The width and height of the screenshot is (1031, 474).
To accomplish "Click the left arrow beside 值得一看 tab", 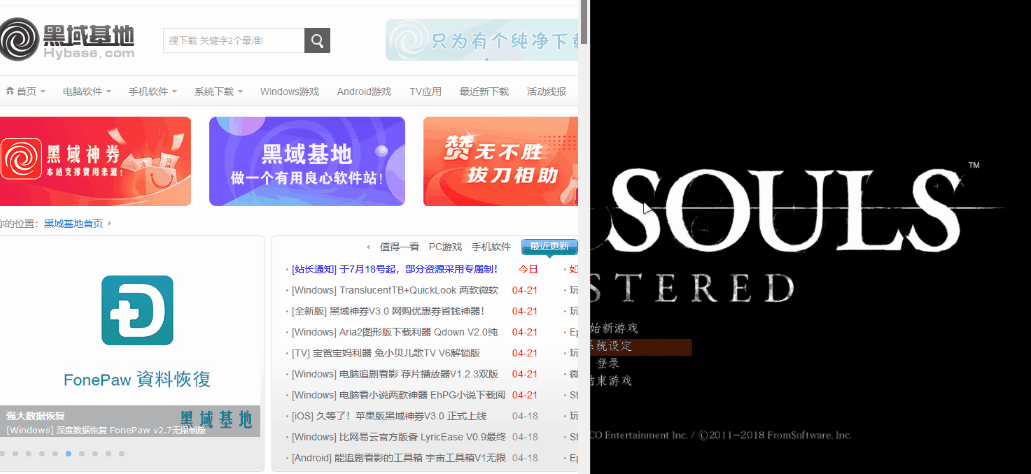I will (368, 247).
